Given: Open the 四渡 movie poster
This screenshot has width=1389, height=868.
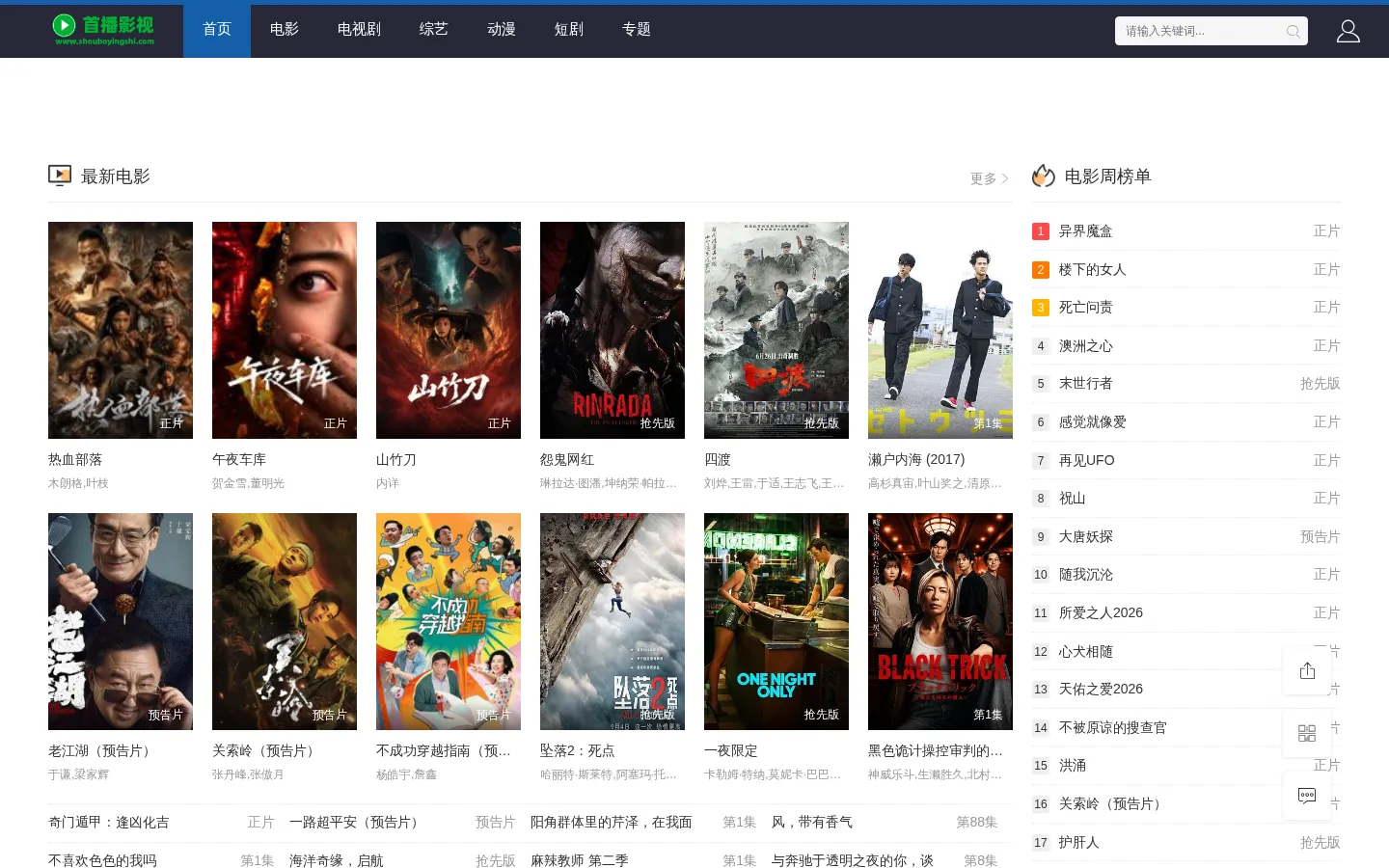Looking at the screenshot, I should (x=776, y=330).
